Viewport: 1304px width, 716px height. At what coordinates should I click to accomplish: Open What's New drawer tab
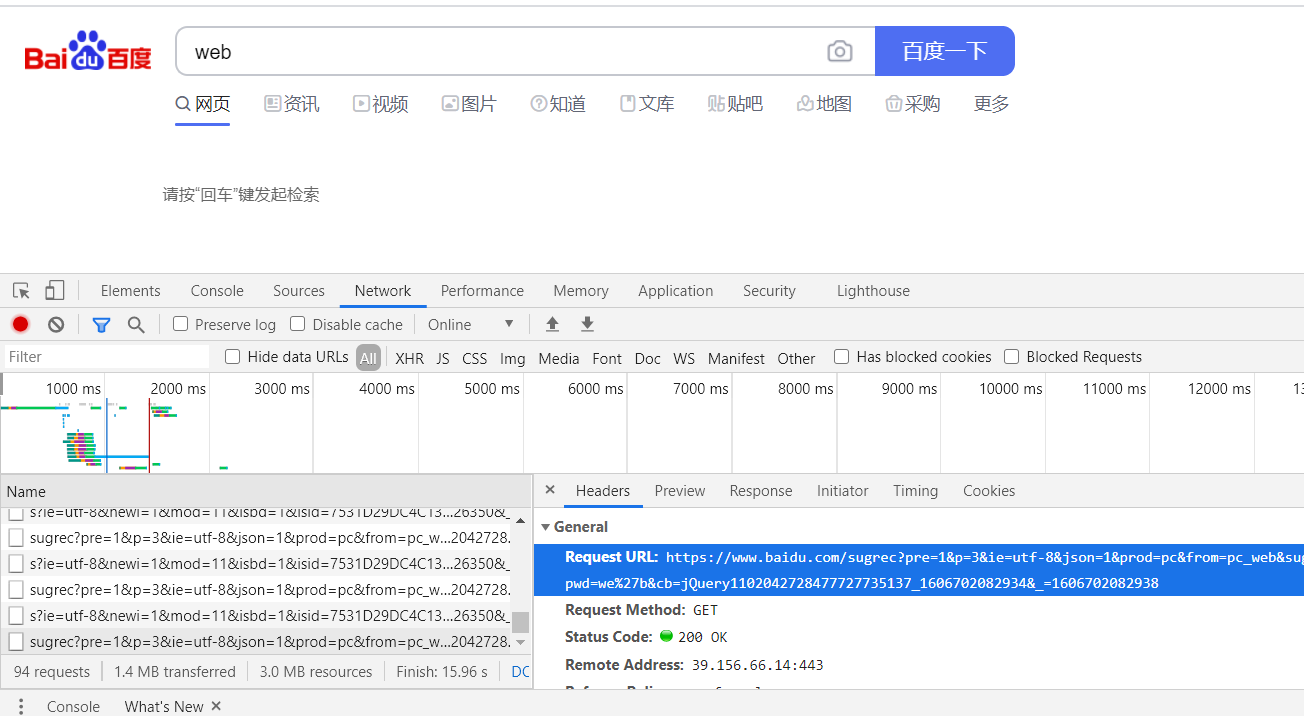click(164, 706)
